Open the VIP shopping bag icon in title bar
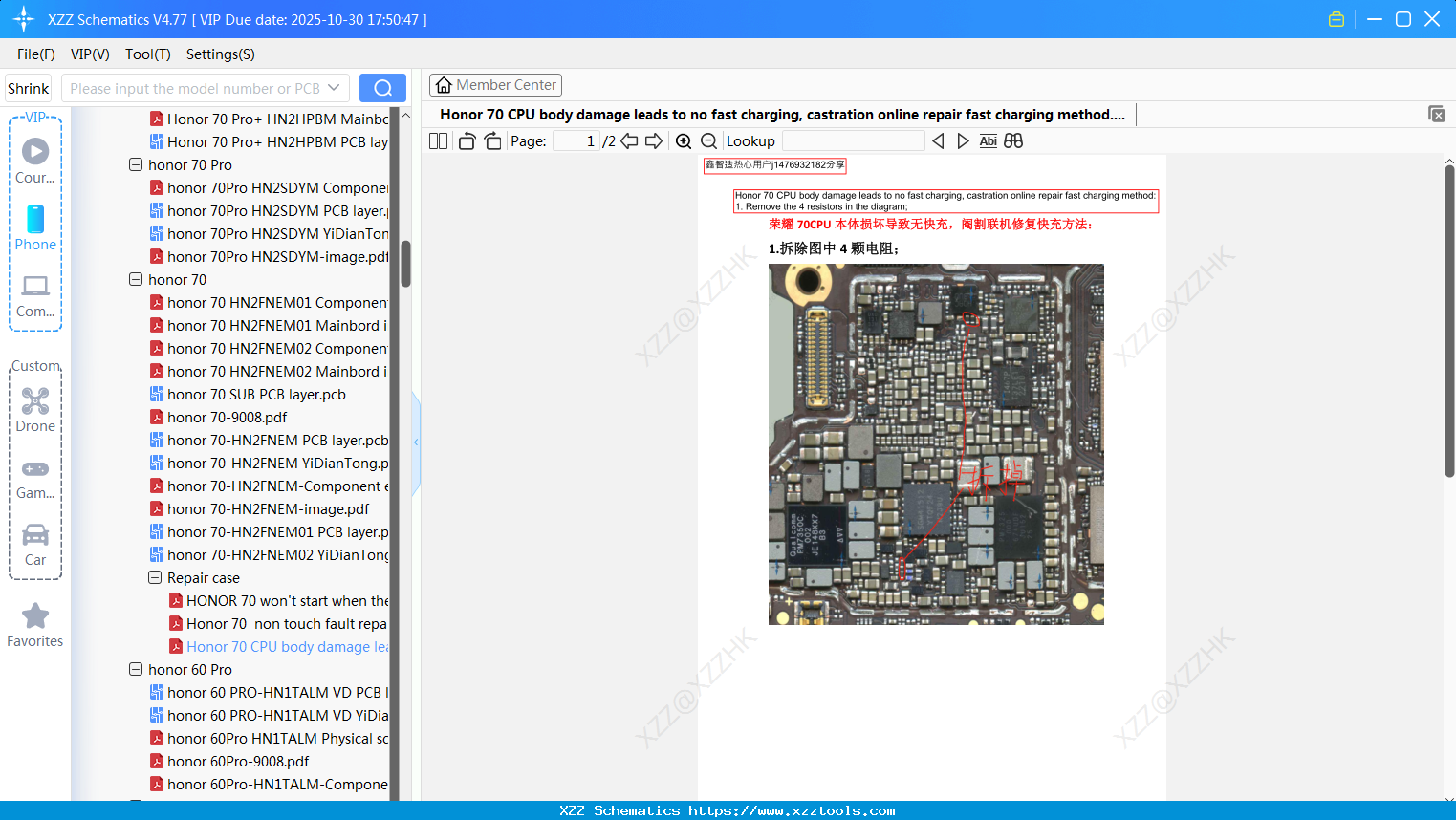1456x820 pixels. [x=1336, y=19]
